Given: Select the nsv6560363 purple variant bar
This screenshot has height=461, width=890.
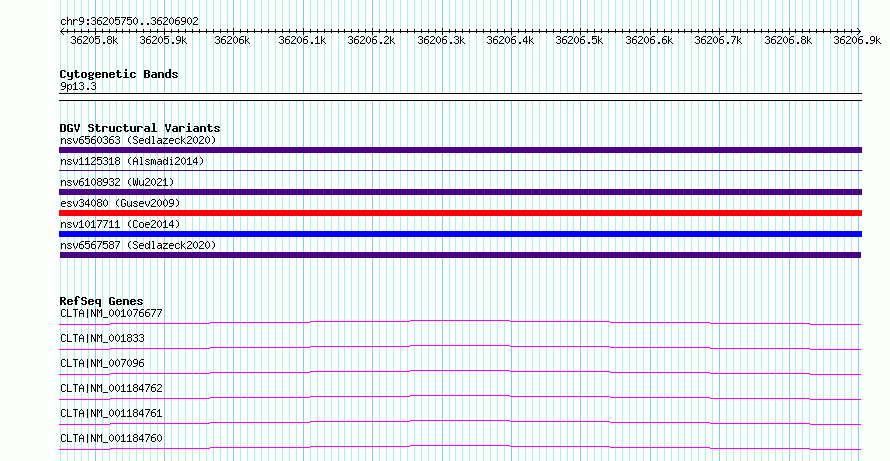Looking at the screenshot, I should click(460, 150).
